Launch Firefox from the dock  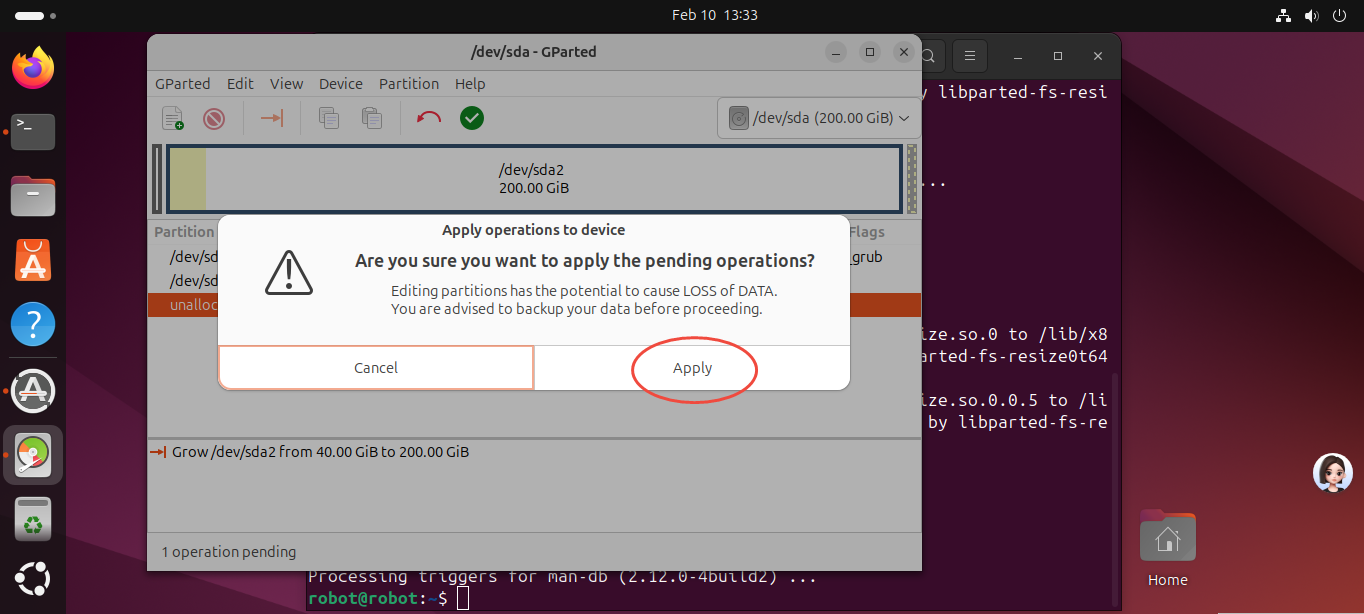(33, 68)
